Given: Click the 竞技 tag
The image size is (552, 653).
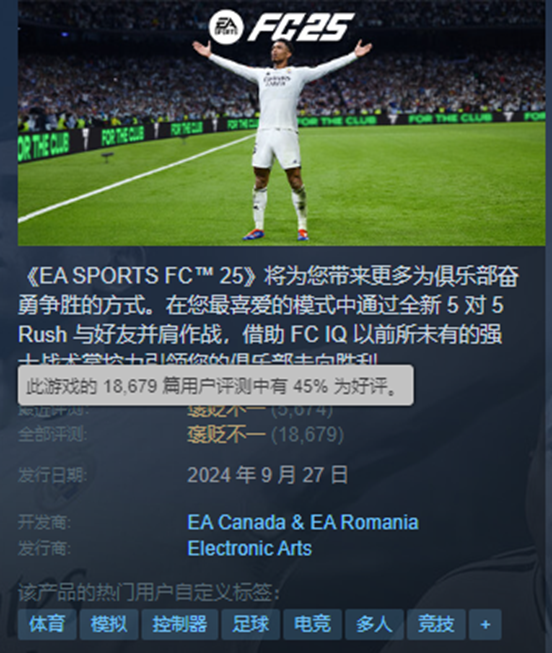Looking at the screenshot, I should [x=436, y=624].
